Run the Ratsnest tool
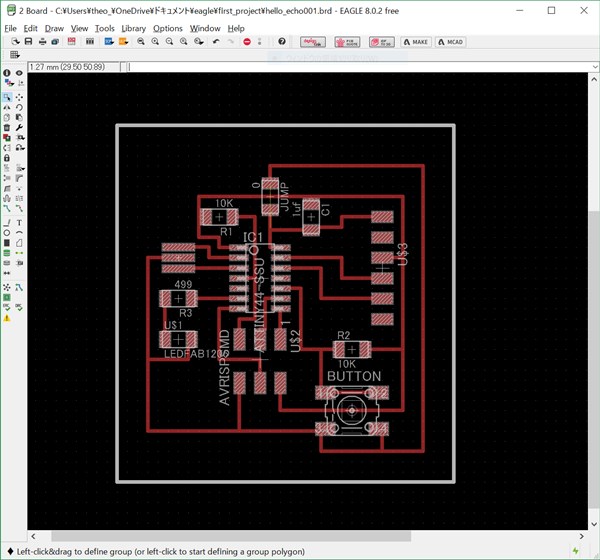 [7, 287]
